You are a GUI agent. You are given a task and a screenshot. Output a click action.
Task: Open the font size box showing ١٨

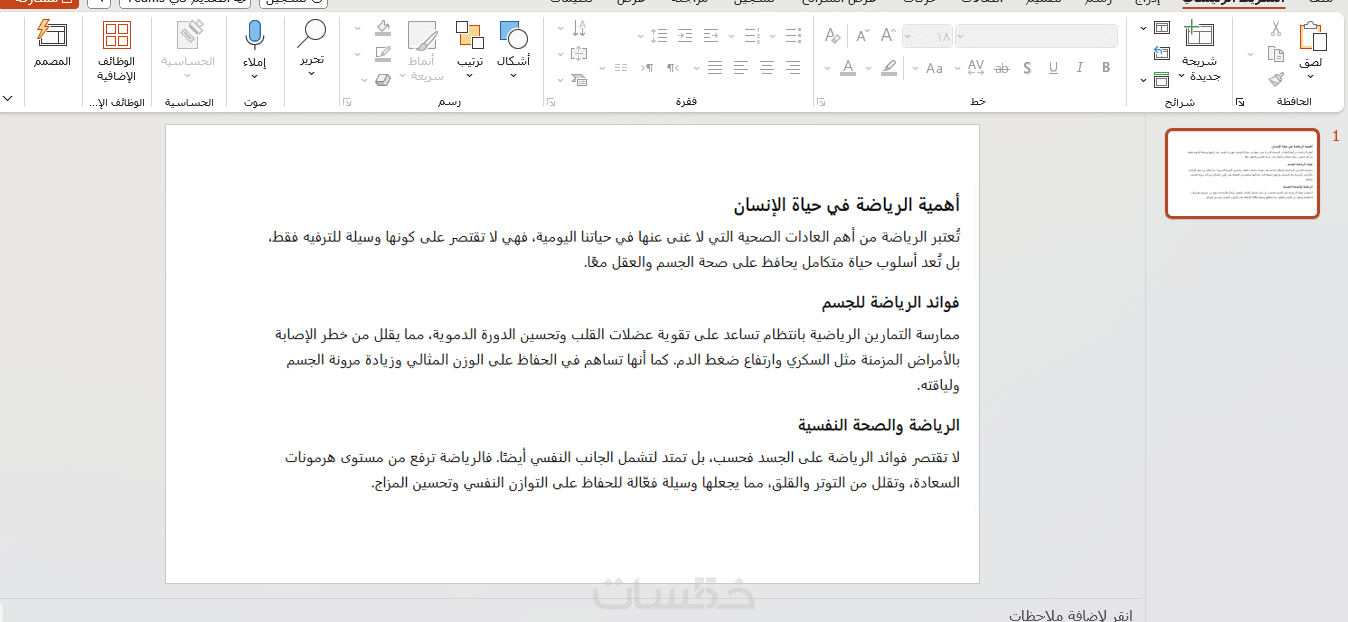928,36
